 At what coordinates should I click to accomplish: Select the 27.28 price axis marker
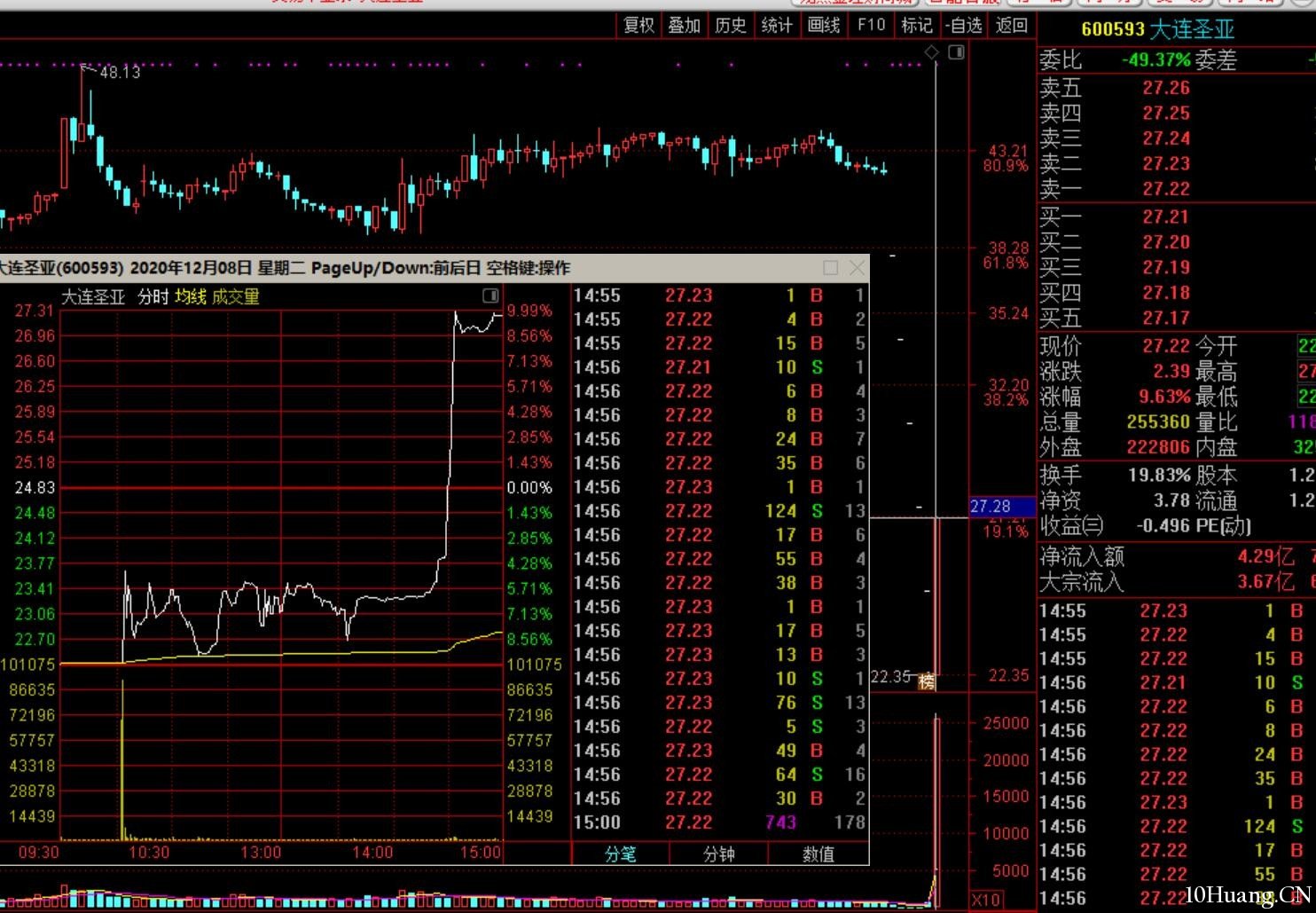pos(1001,507)
